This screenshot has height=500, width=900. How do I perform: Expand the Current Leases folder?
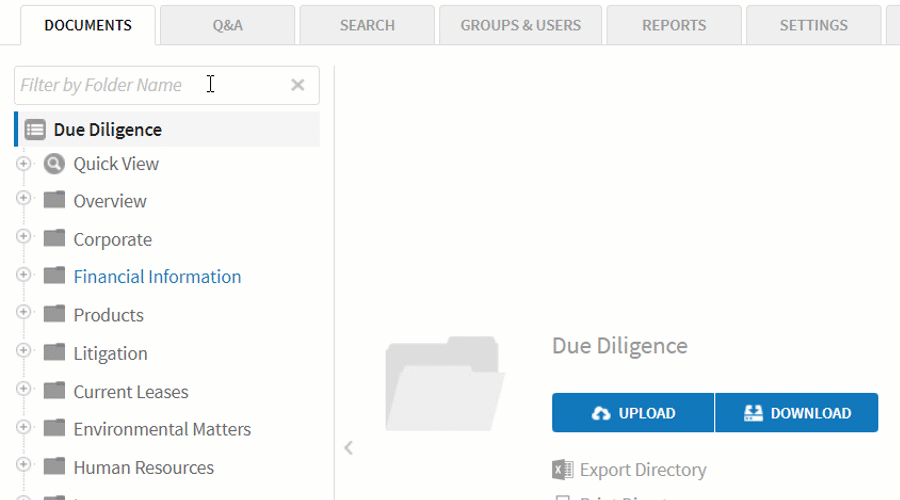tap(24, 389)
